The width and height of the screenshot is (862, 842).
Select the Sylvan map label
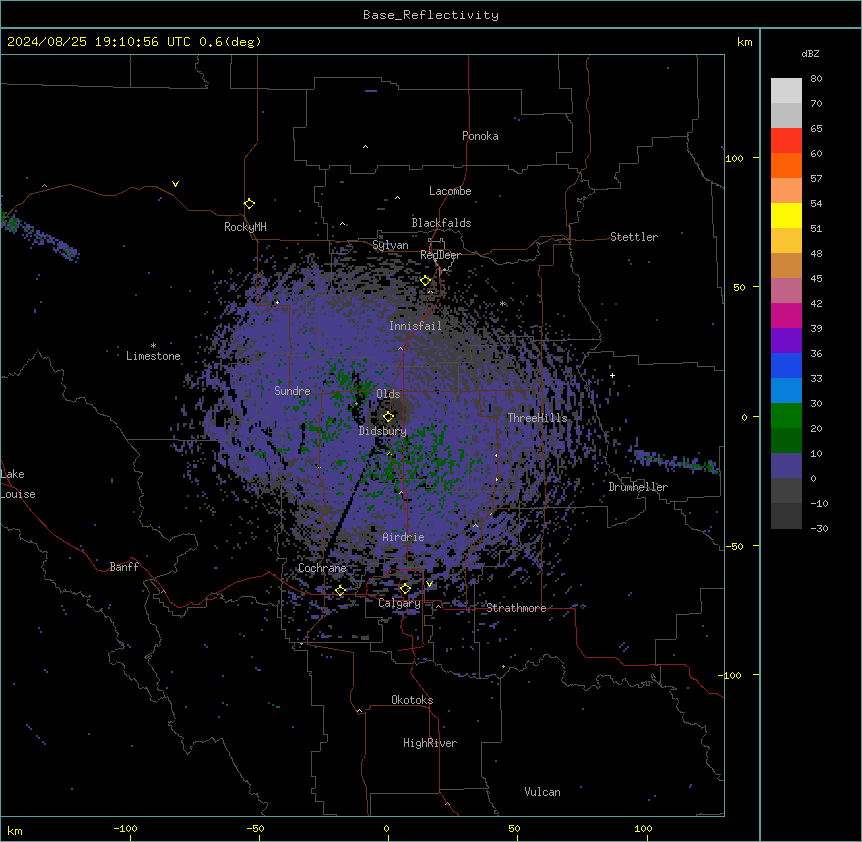(x=390, y=245)
